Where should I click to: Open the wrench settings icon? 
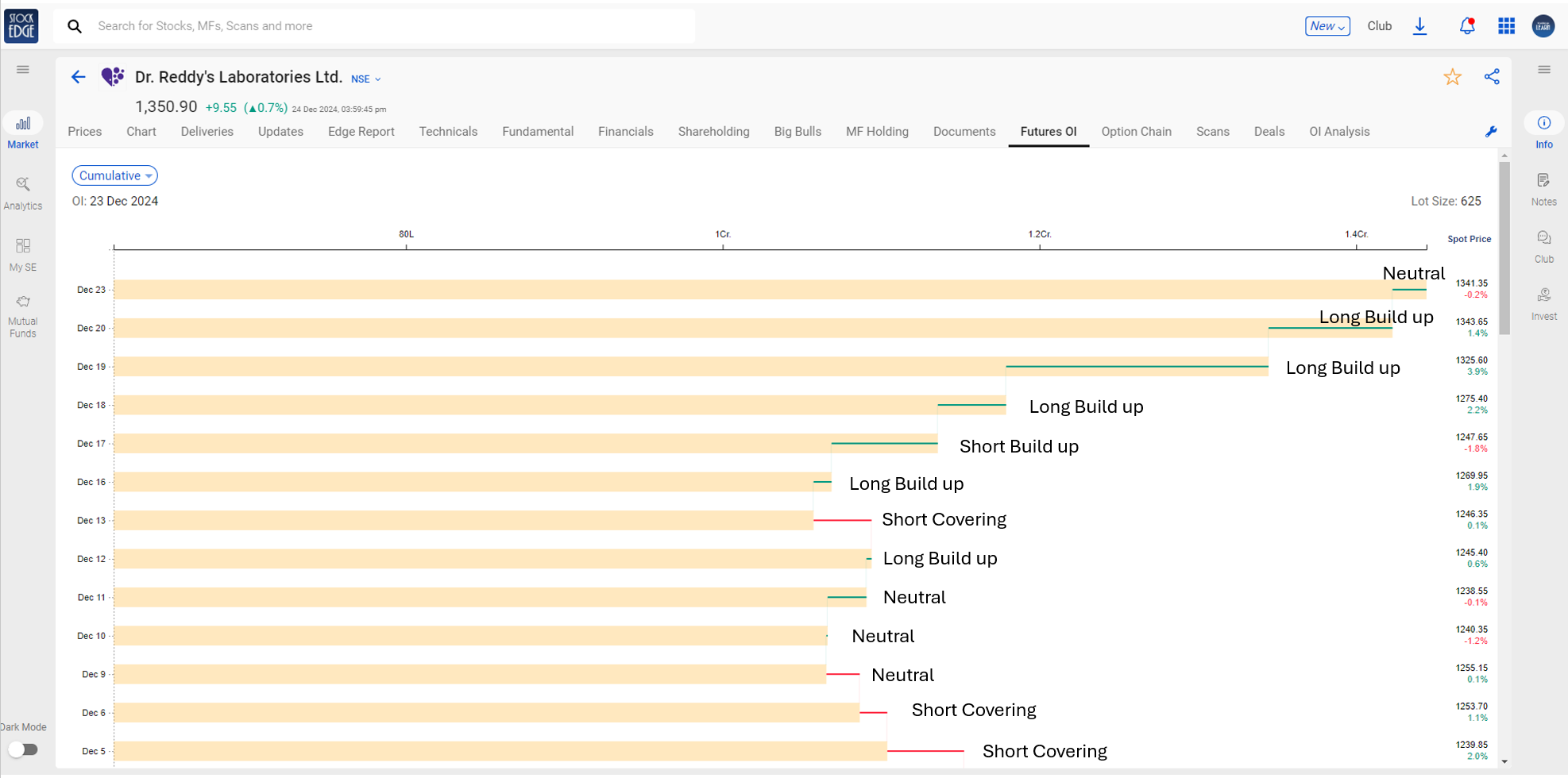click(1491, 132)
